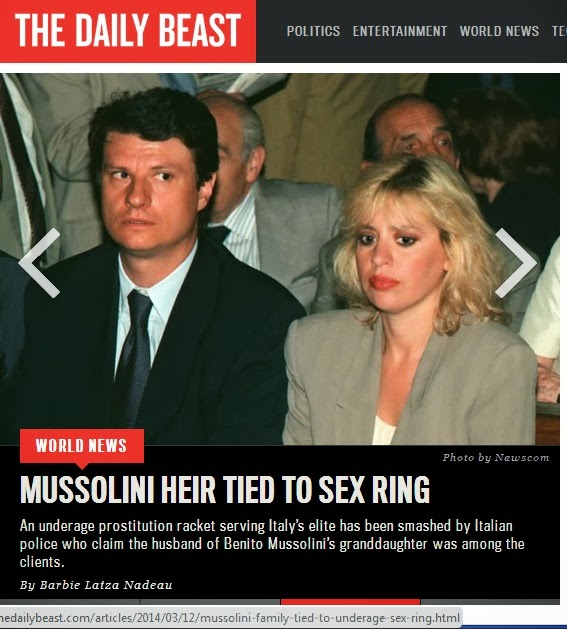Go to the previous carousel slide arrow

(39, 263)
